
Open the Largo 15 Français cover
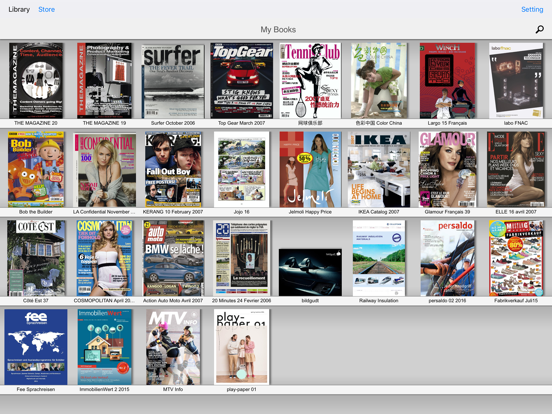(447, 81)
